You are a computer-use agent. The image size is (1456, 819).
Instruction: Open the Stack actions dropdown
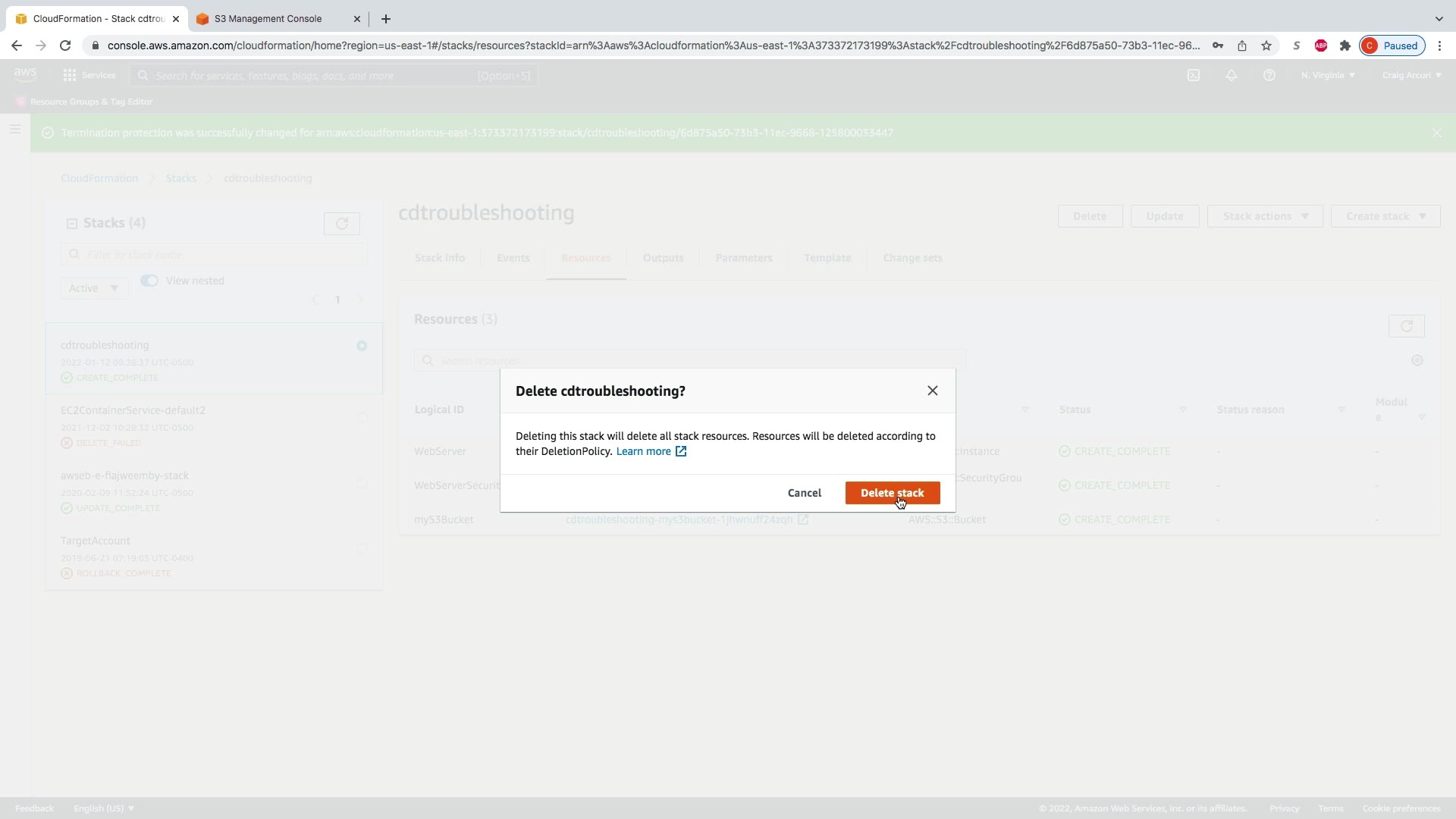coord(1264,216)
